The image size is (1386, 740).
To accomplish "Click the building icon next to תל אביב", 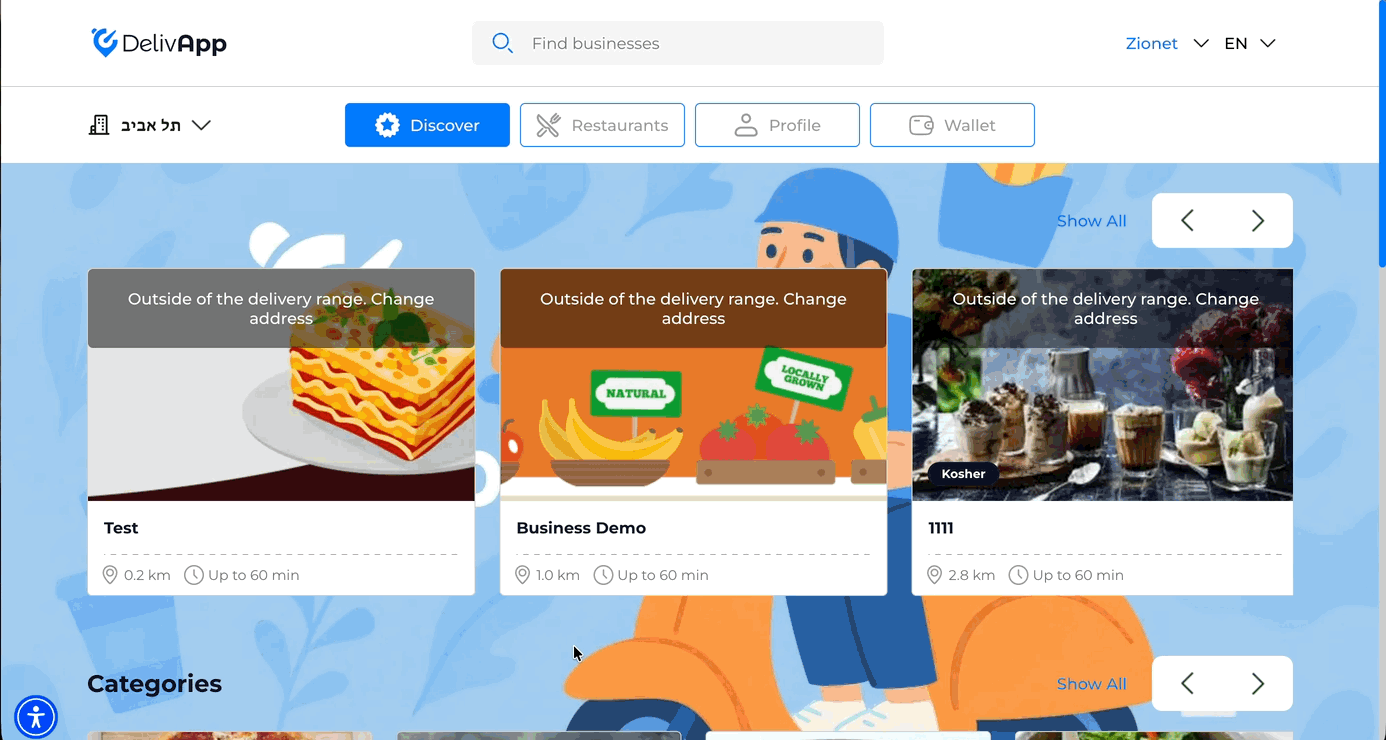I will click(99, 125).
